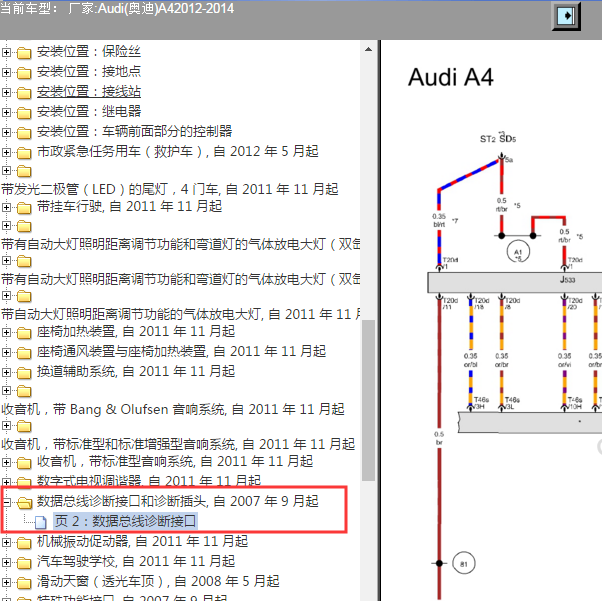Screen dimensions: 602x601
Task: Select 安装位置：车辆前面部分的控制器 item
Action: coord(134,131)
